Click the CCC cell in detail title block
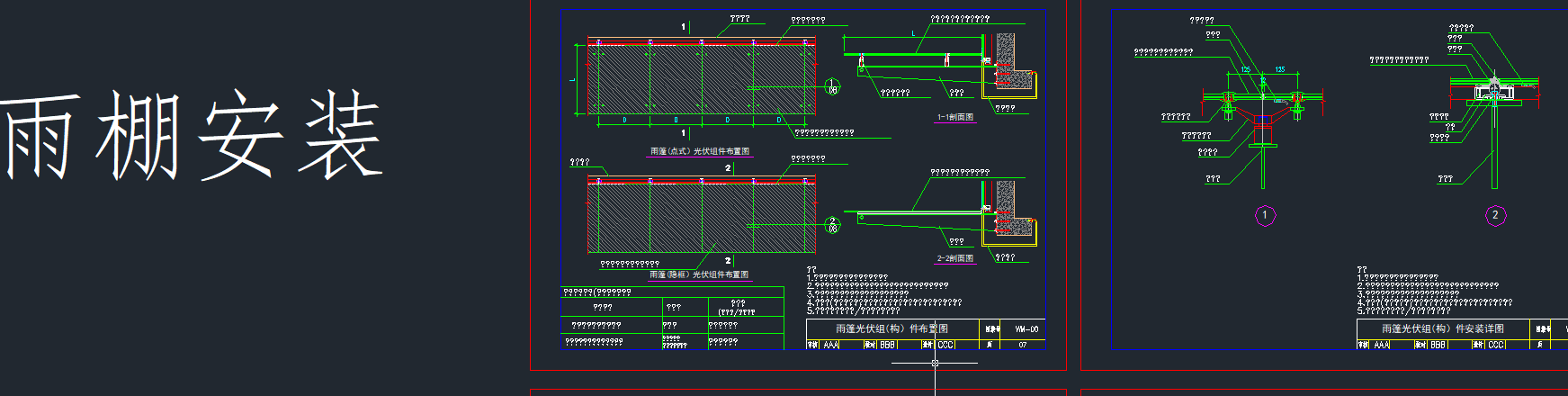This screenshot has height=396, width=1568. (x=1495, y=345)
